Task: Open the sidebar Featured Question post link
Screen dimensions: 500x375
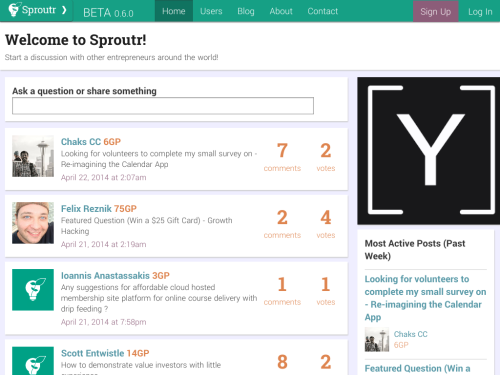Action: coord(417,368)
